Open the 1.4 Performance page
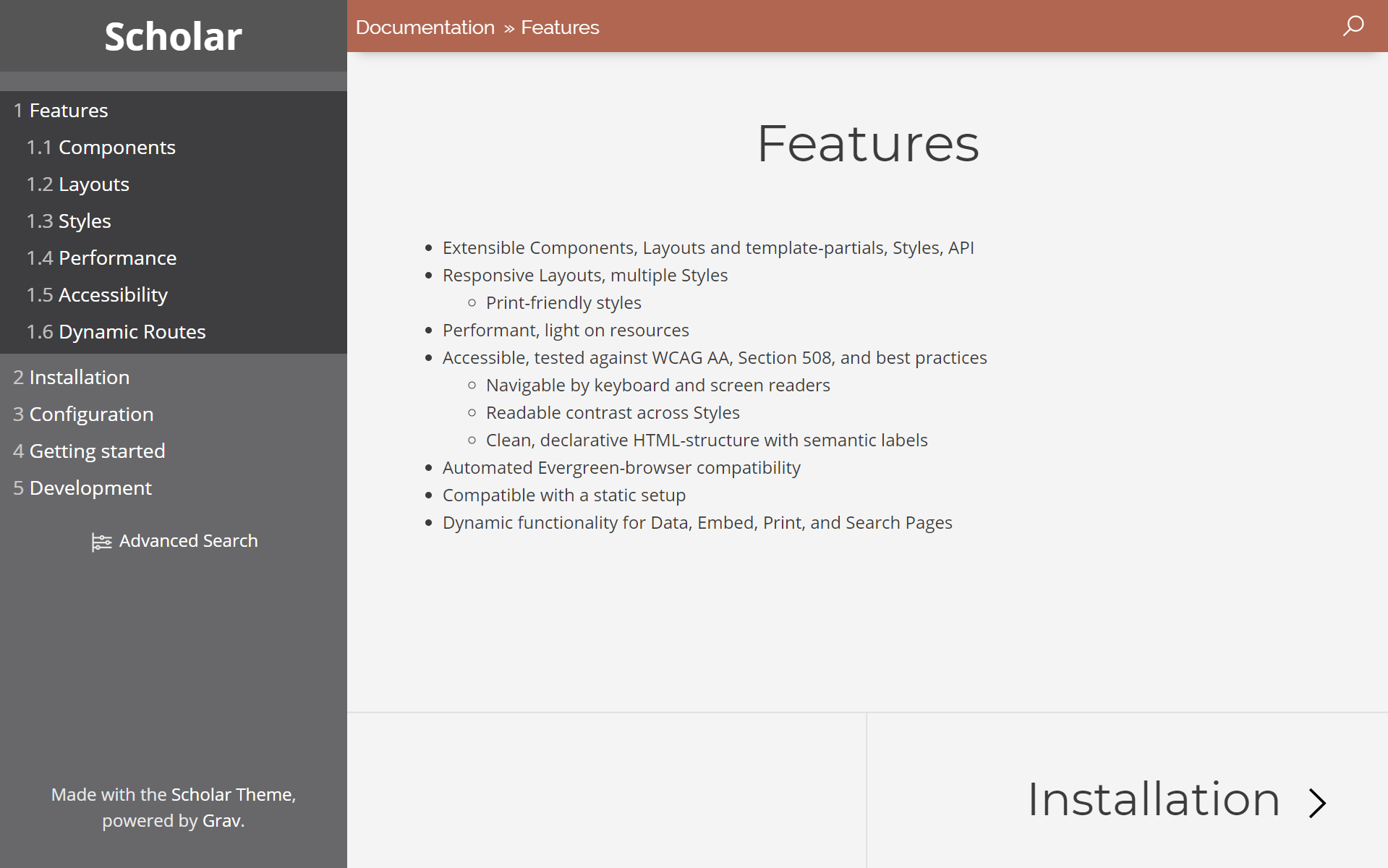Viewport: 1388px width, 868px height. [x=117, y=258]
